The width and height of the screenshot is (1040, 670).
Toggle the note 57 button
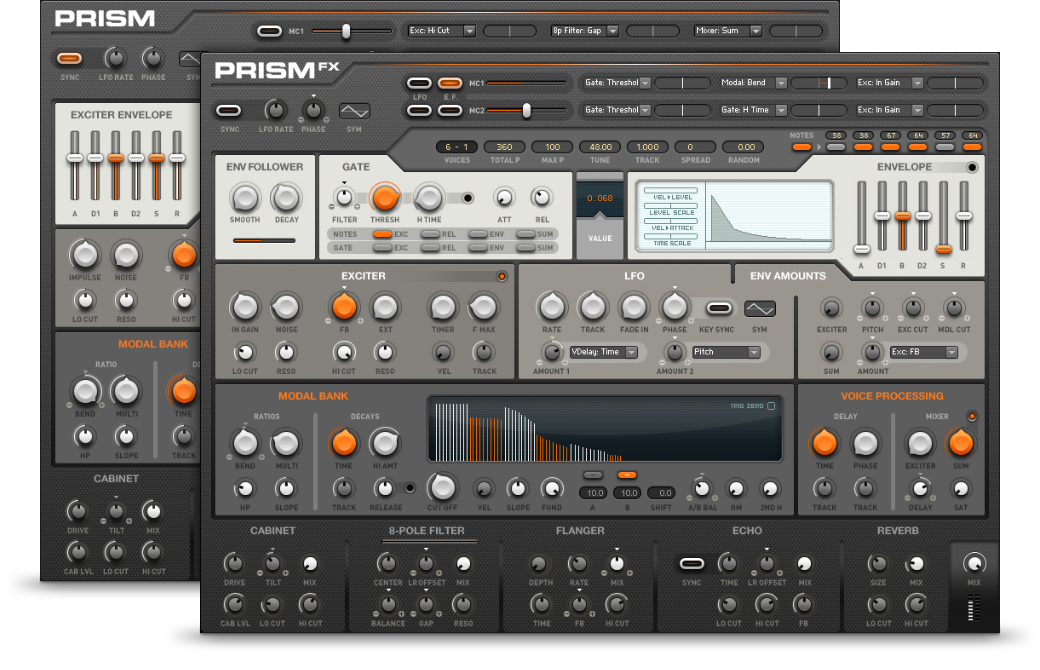click(945, 147)
